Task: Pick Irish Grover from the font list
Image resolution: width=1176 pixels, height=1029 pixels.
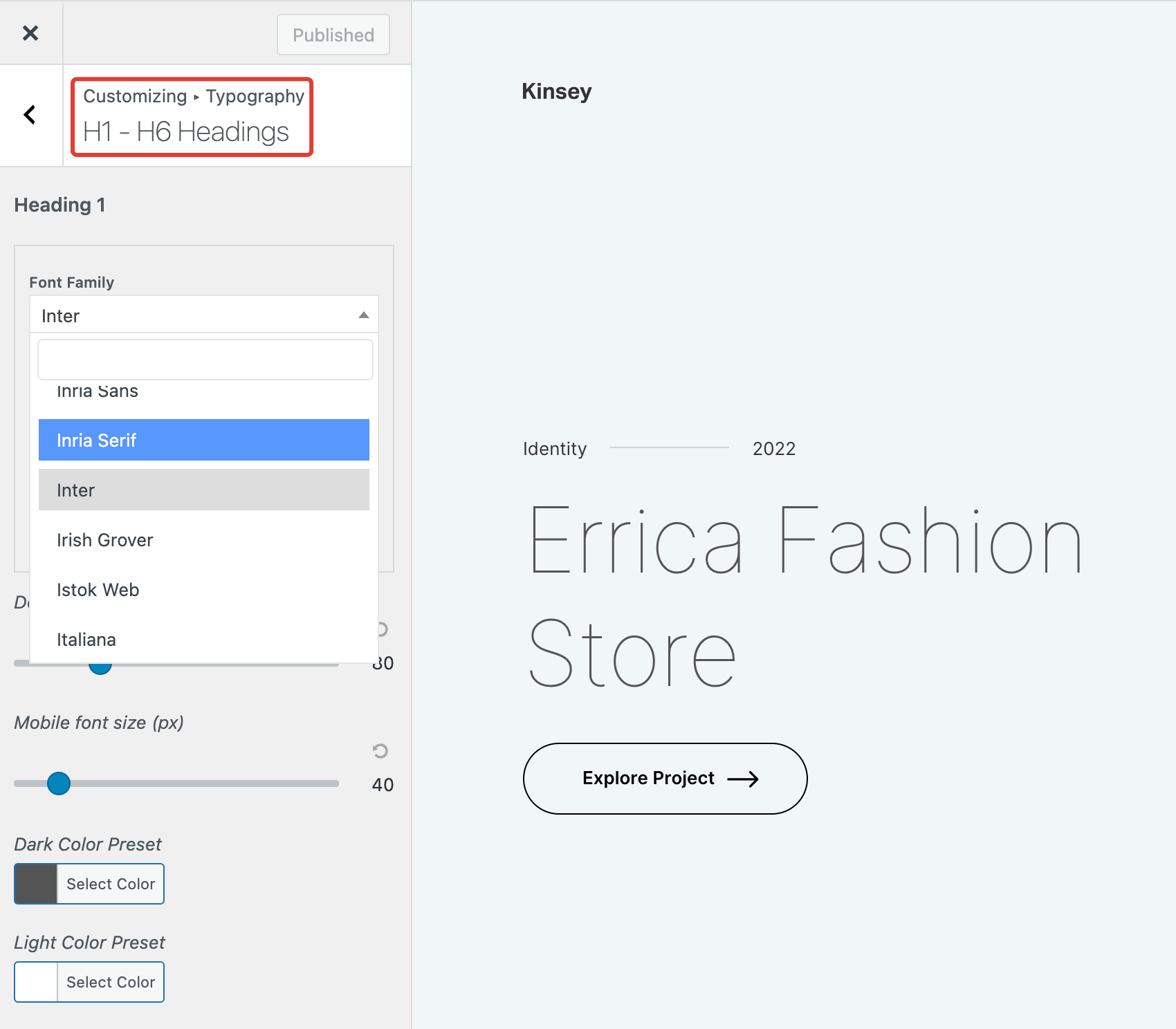Action: 203,539
